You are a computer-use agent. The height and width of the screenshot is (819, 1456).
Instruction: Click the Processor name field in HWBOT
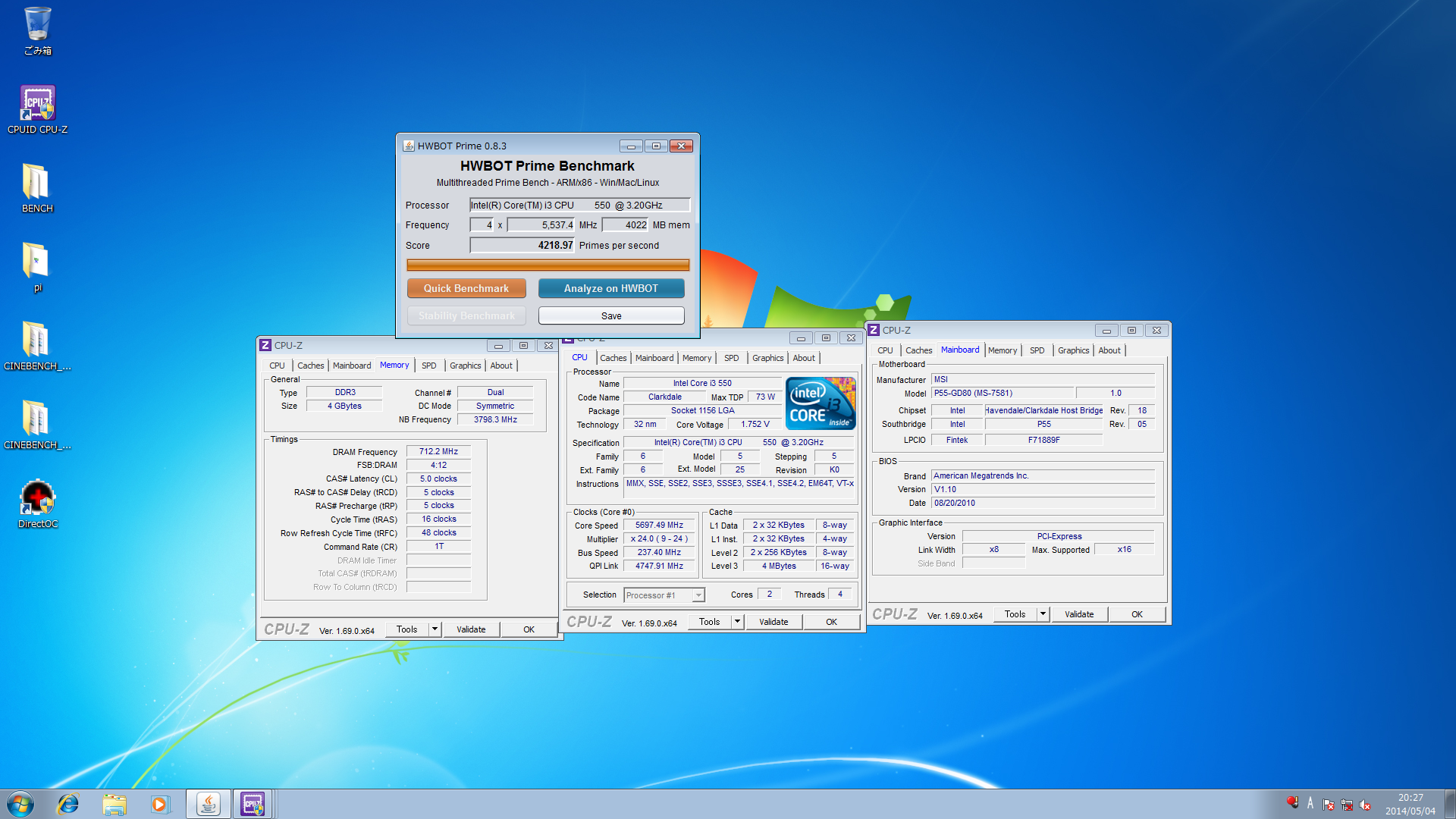click(579, 205)
